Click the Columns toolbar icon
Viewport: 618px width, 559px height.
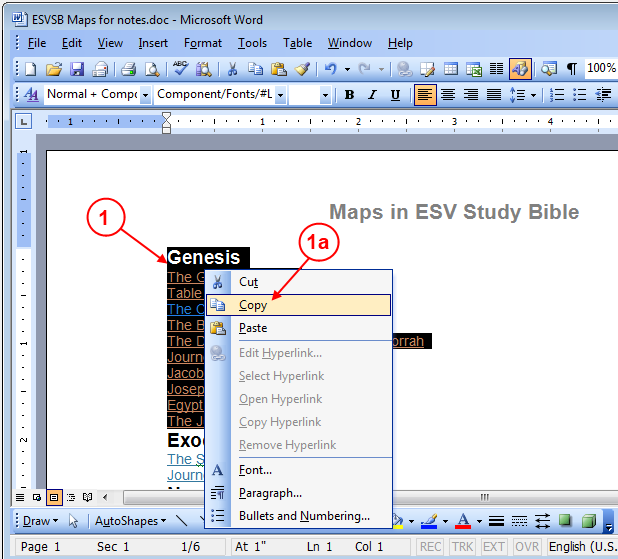point(496,69)
